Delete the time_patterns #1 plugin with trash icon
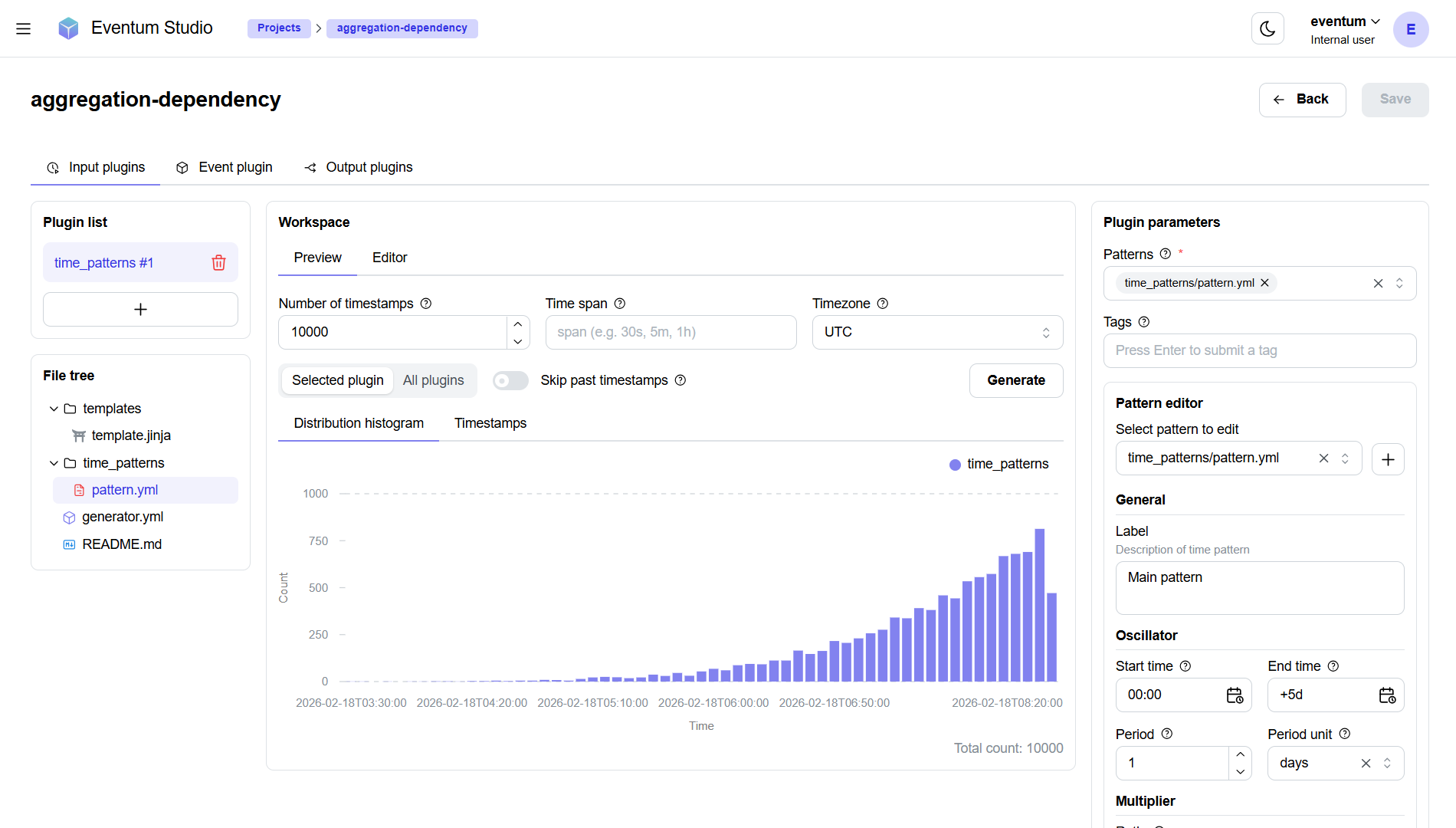Screen dimensions: 1456x828 218,263
